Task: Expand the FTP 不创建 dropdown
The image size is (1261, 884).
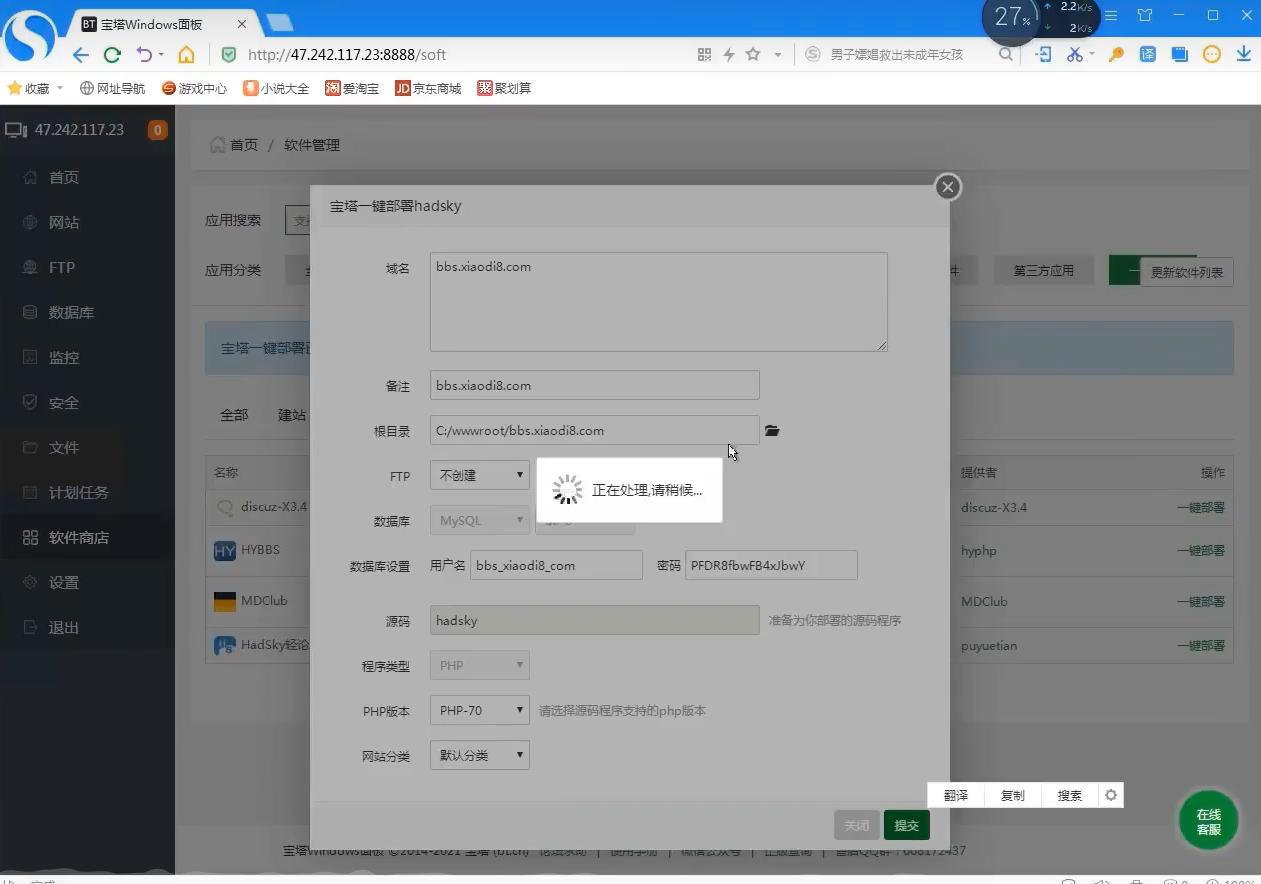Action: click(480, 476)
